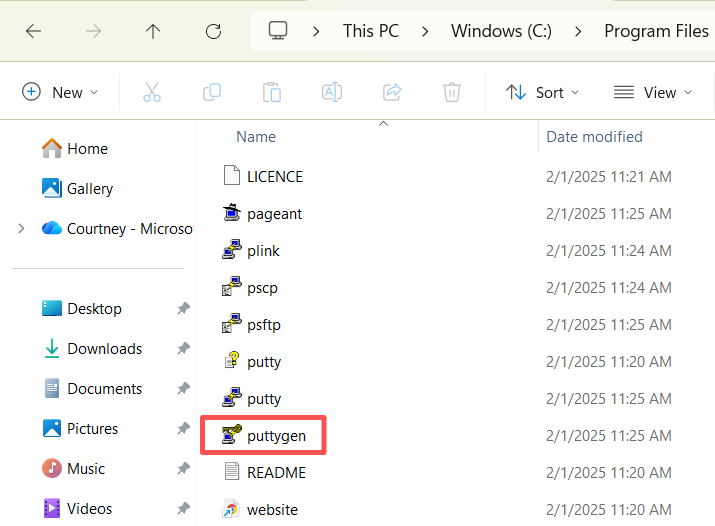
Task: Select the pscp application icon
Action: point(232,287)
